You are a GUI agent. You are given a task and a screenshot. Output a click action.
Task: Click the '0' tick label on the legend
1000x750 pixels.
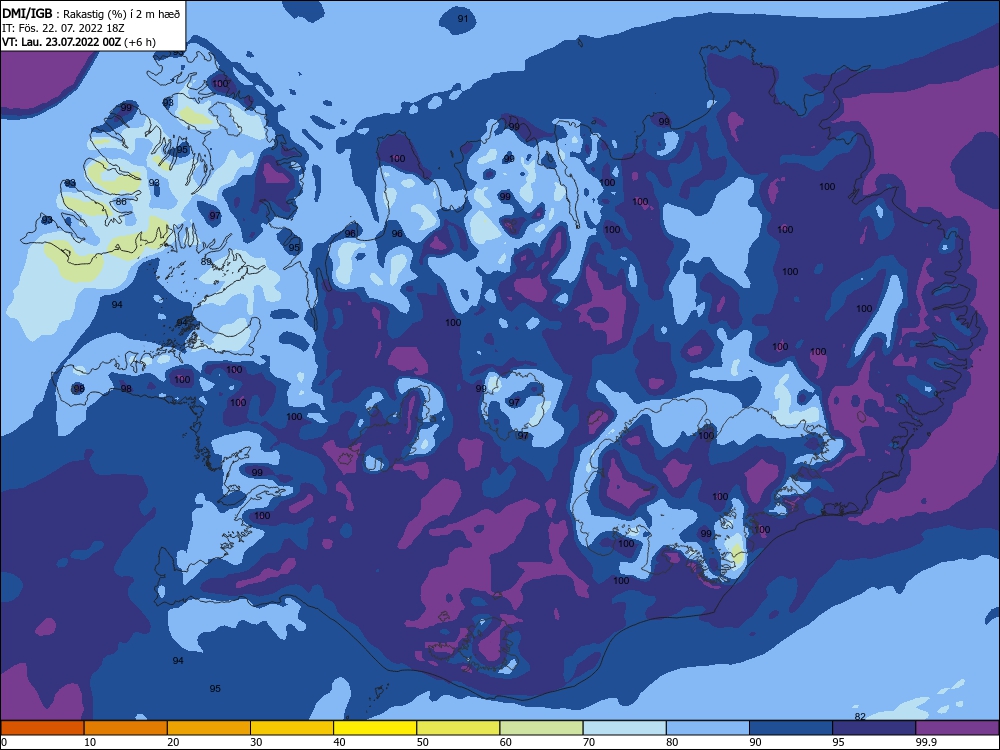tap(4, 742)
